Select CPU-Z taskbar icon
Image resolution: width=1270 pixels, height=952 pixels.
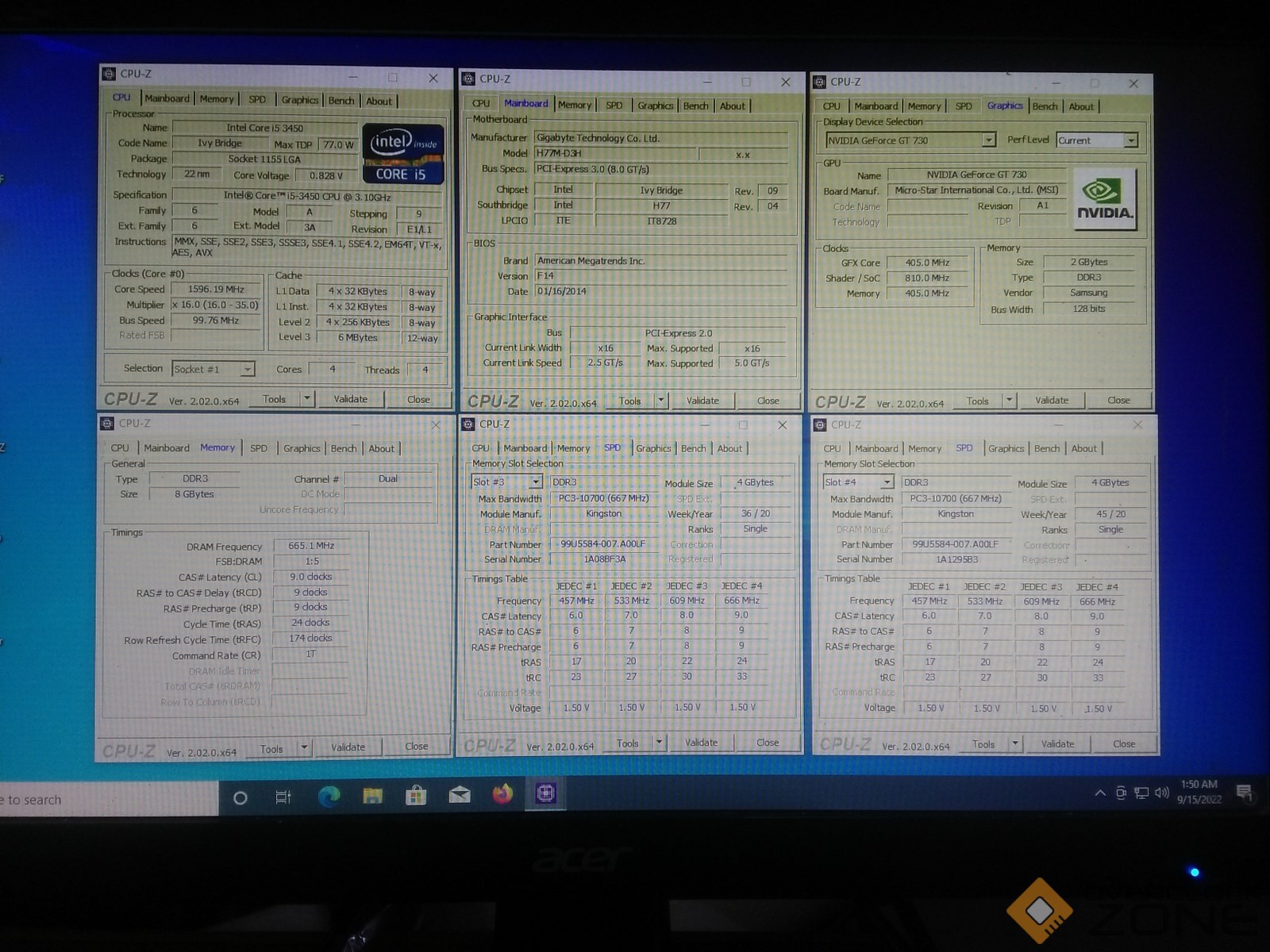point(545,793)
